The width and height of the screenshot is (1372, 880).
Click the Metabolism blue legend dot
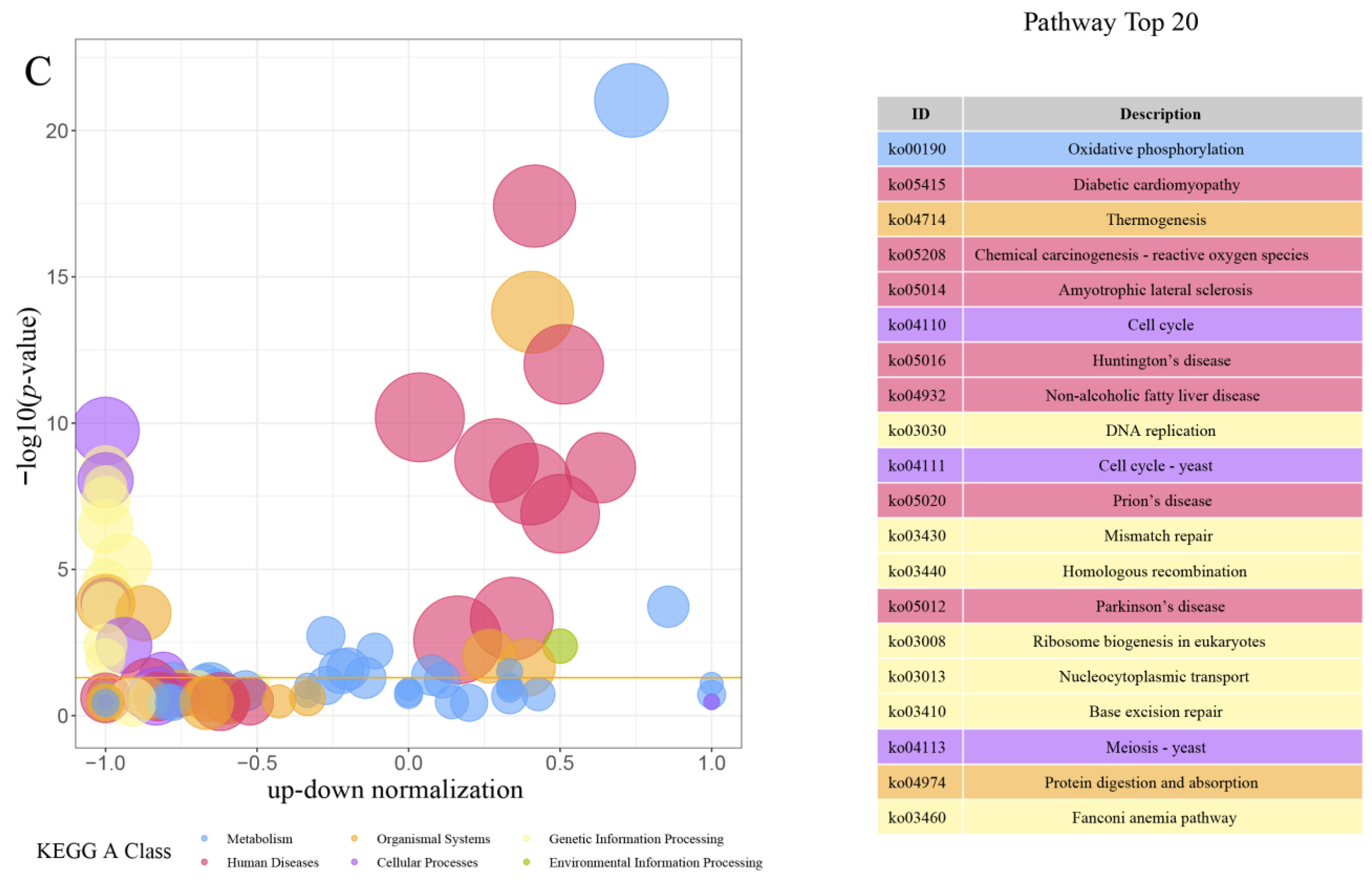click(x=205, y=838)
